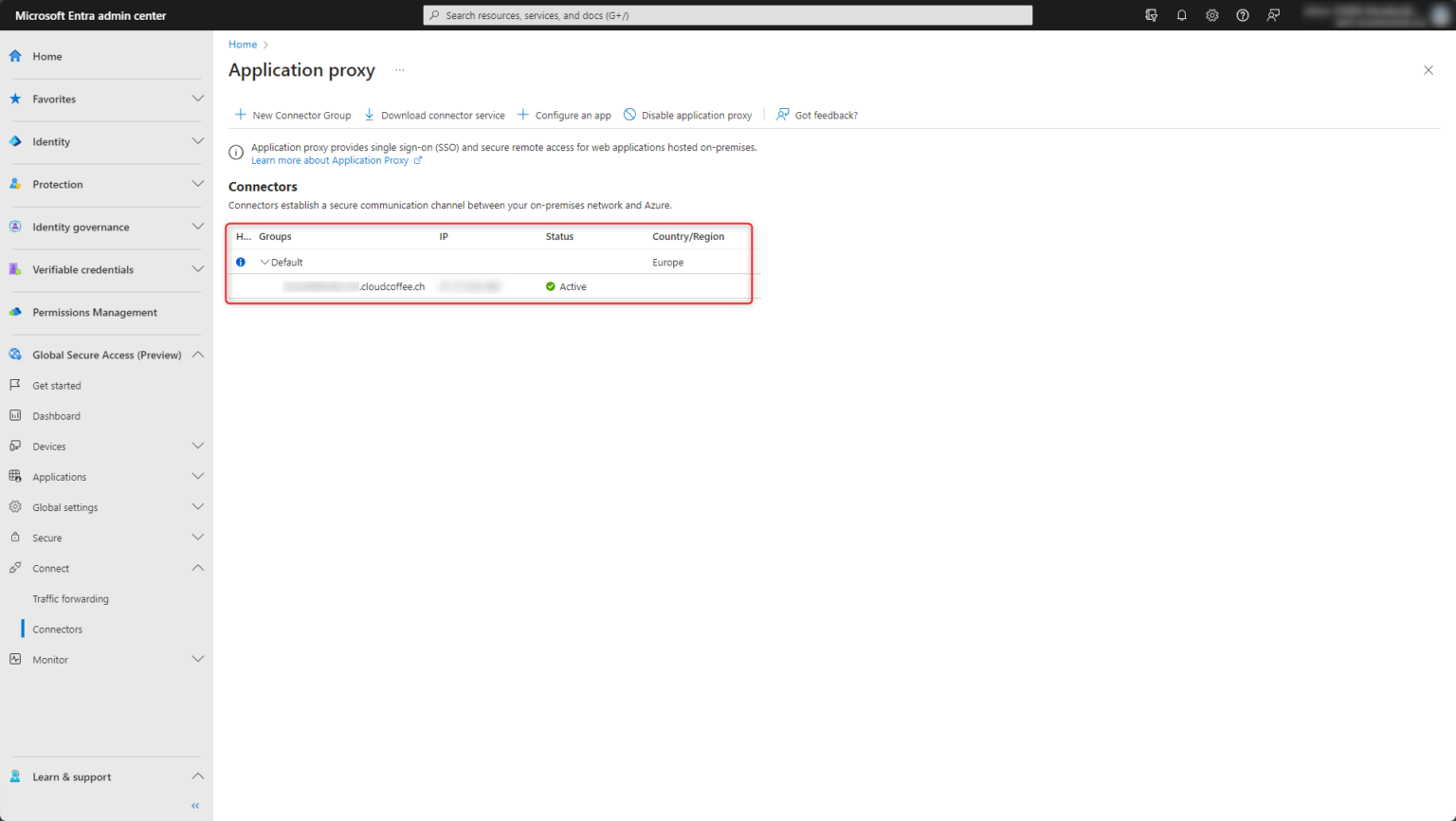Screen dimensions: 1456x821
Task: Click the Disable application proxy icon
Action: pyautogui.click(x=629, y=114)
